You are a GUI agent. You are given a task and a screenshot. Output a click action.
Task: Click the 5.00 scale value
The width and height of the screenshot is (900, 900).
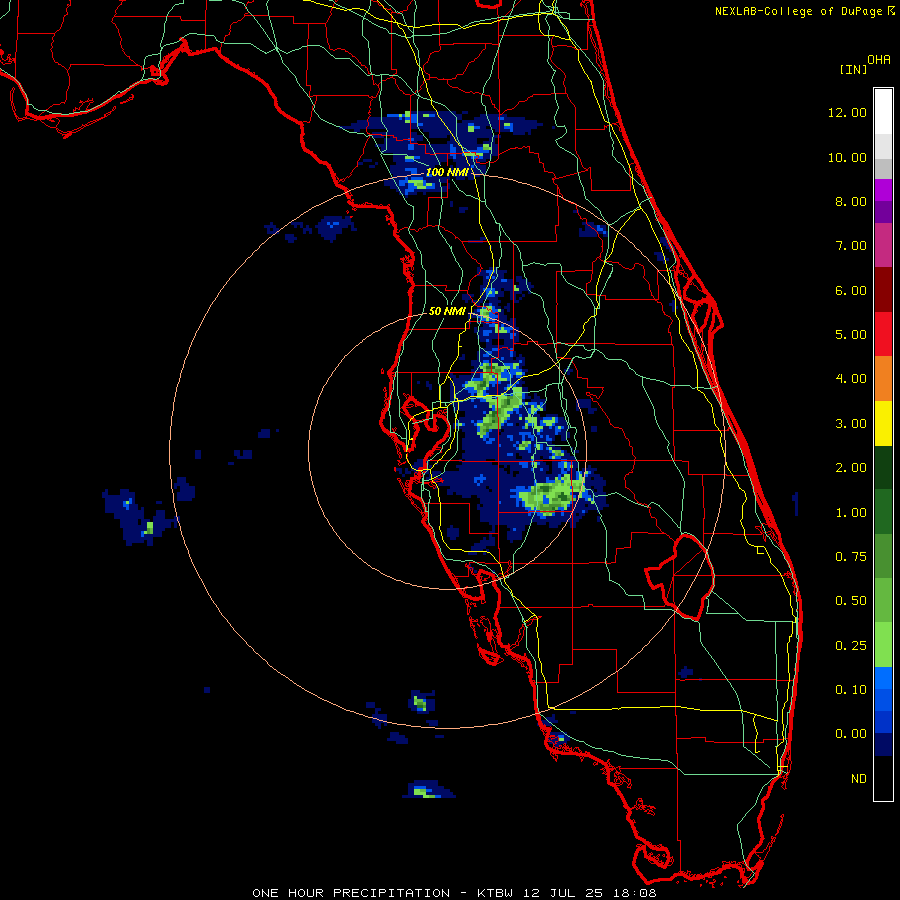tap(851, 335)
